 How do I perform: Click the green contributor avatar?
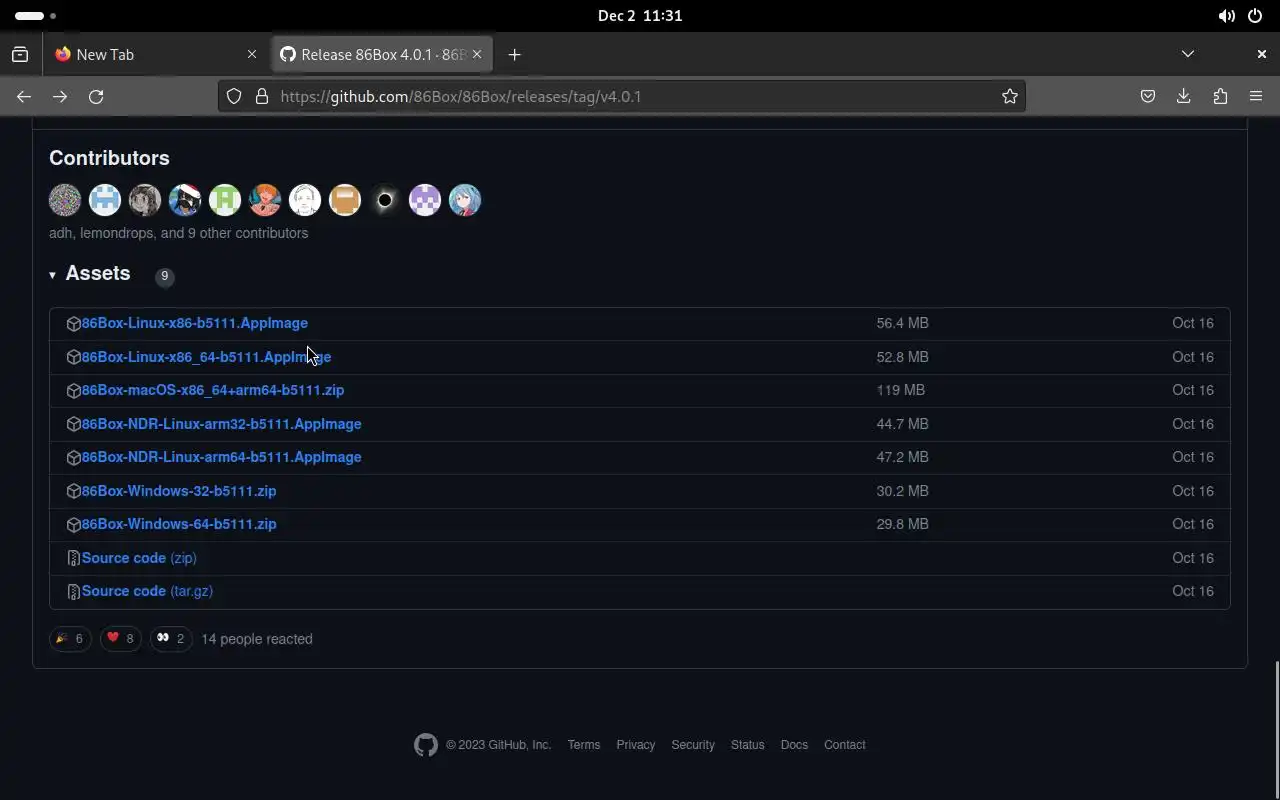coord(225,200)
